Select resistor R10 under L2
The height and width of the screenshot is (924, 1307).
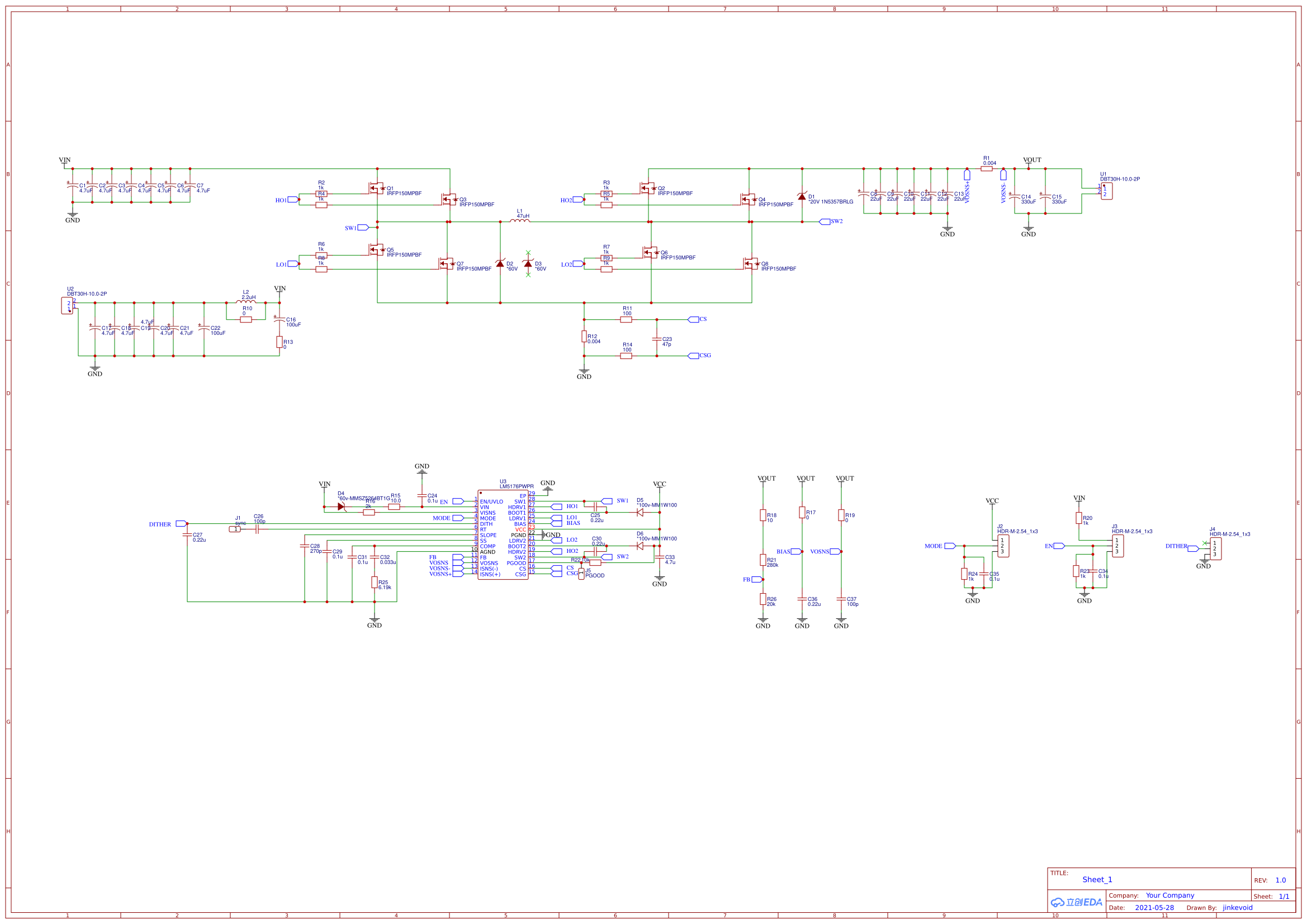246,319
